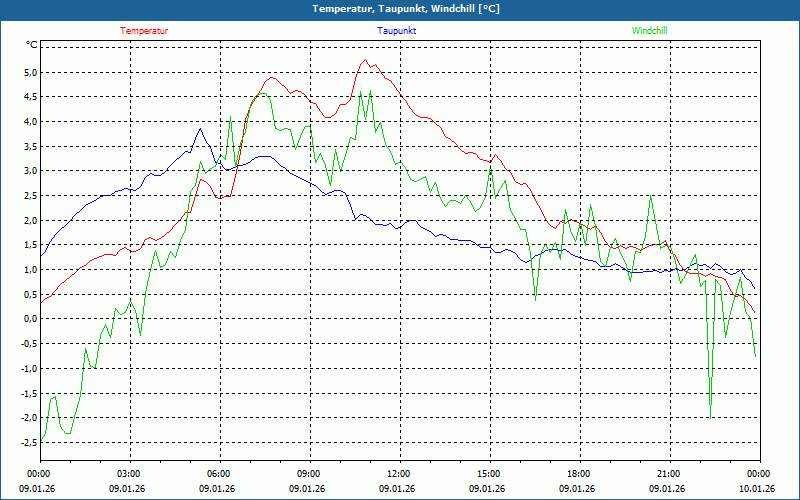Click the chart title bar text
800x500 pixels.
tap(400, 9)
